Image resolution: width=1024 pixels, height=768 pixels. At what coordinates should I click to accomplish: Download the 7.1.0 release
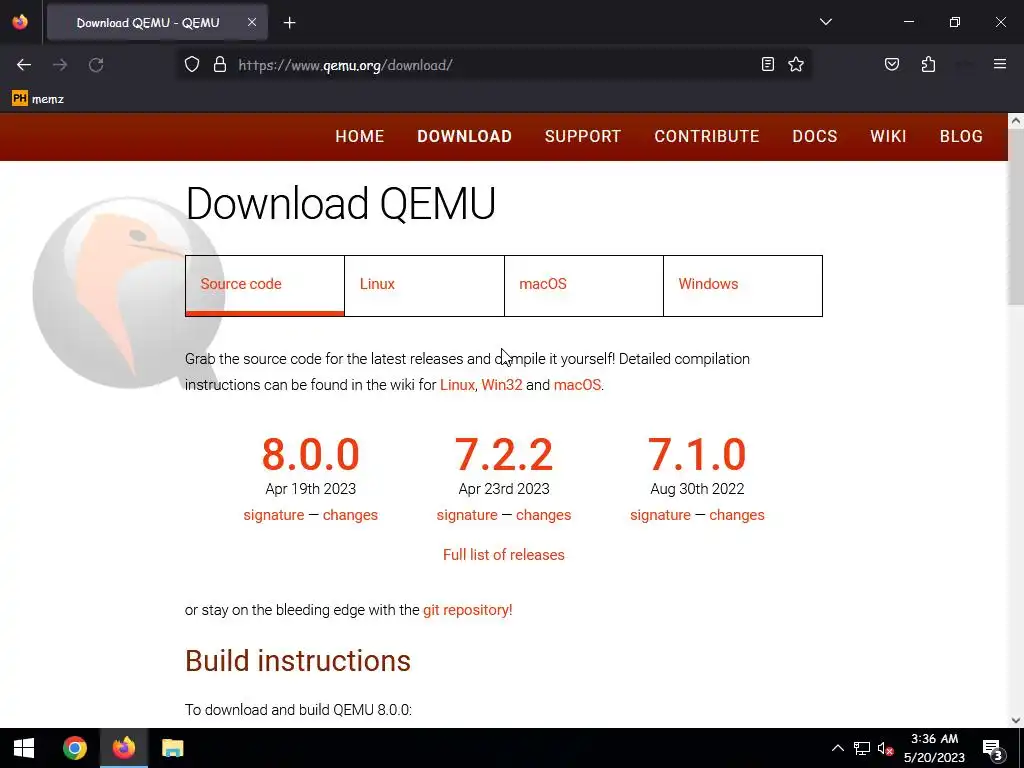tap(697, 455)
